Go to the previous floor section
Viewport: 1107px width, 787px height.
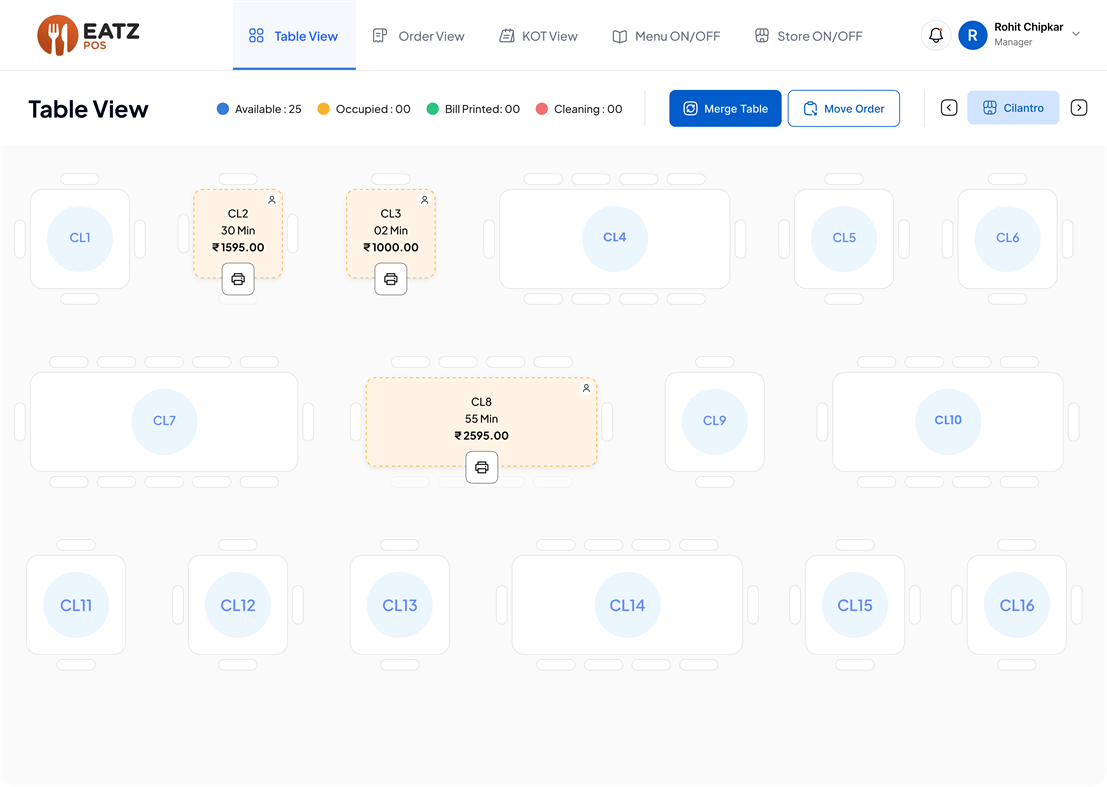(x=949, y=108)
